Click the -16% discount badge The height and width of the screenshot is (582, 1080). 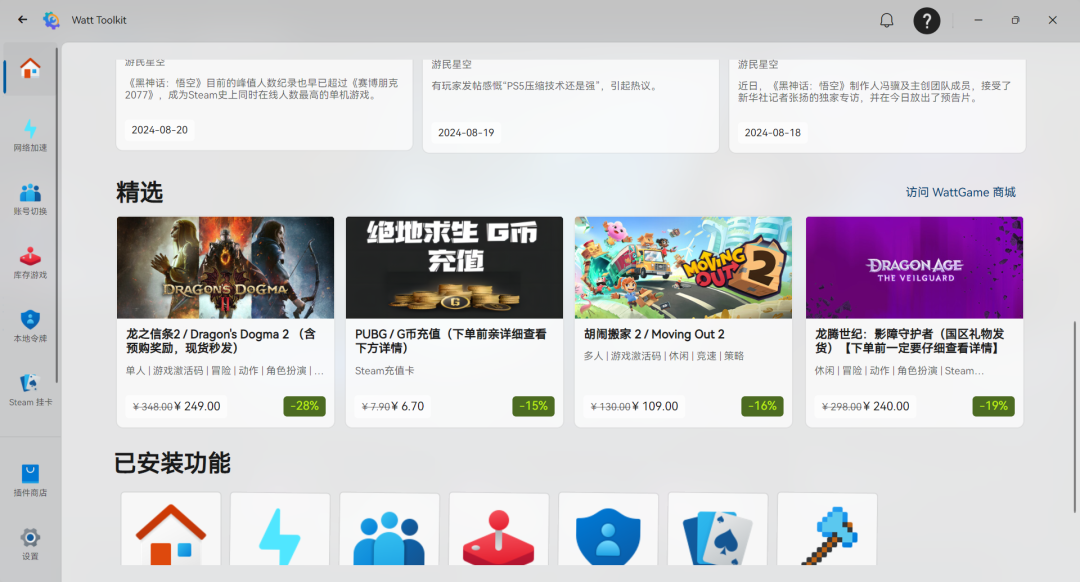click(x=762, y=406)
